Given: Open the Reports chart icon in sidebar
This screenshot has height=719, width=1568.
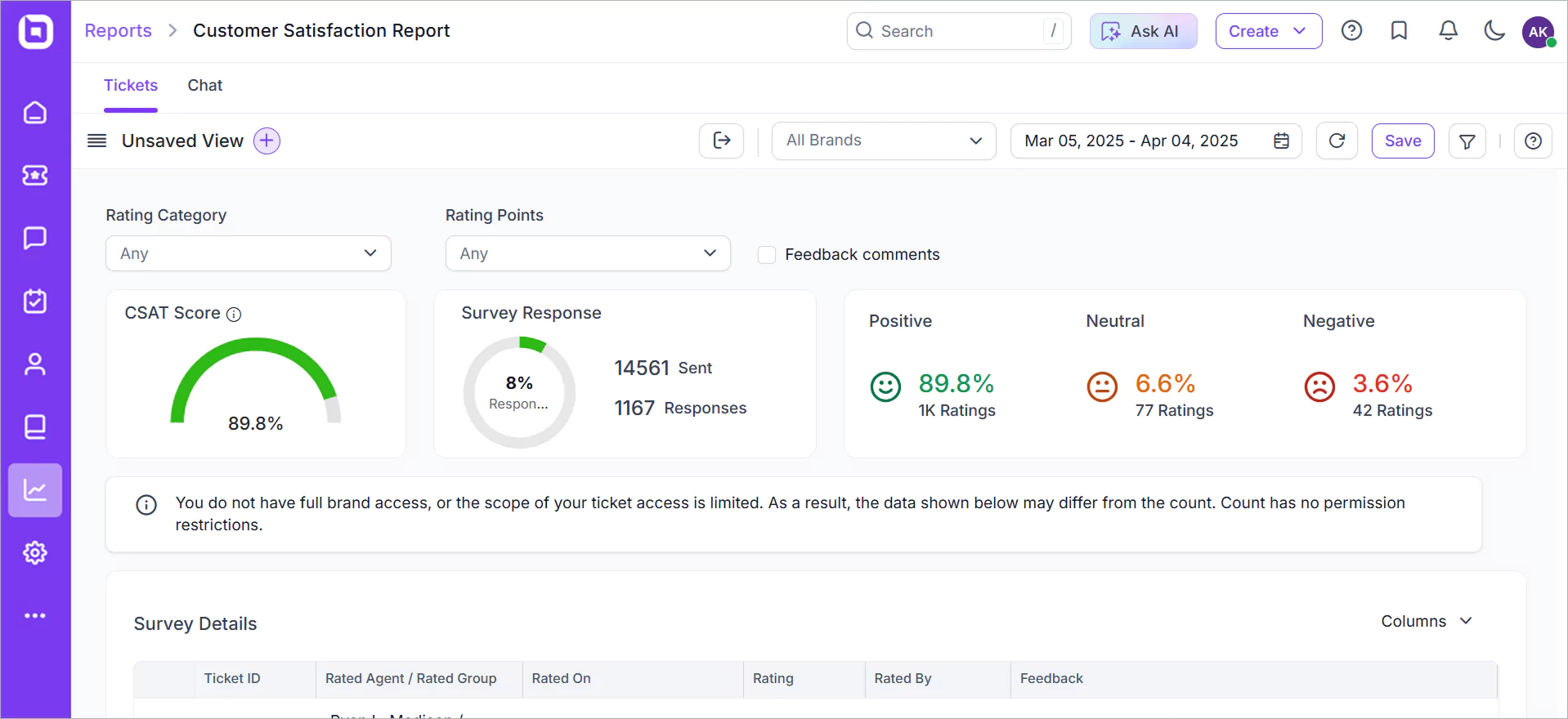Looking at the screenshot, I should 35,490.
